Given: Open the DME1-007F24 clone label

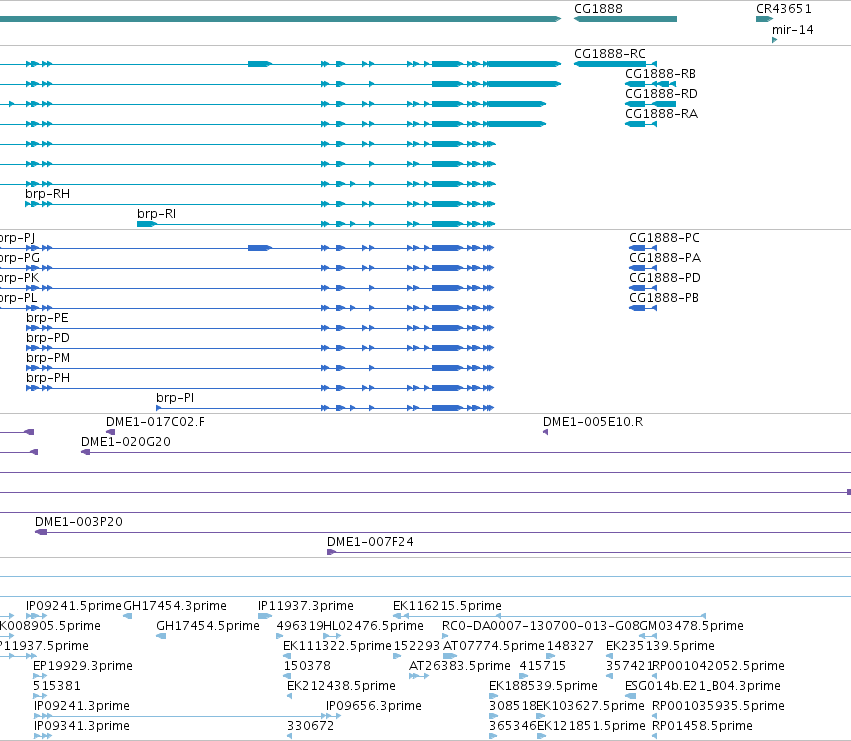Looking at the screenshot, I should (370, 542).
